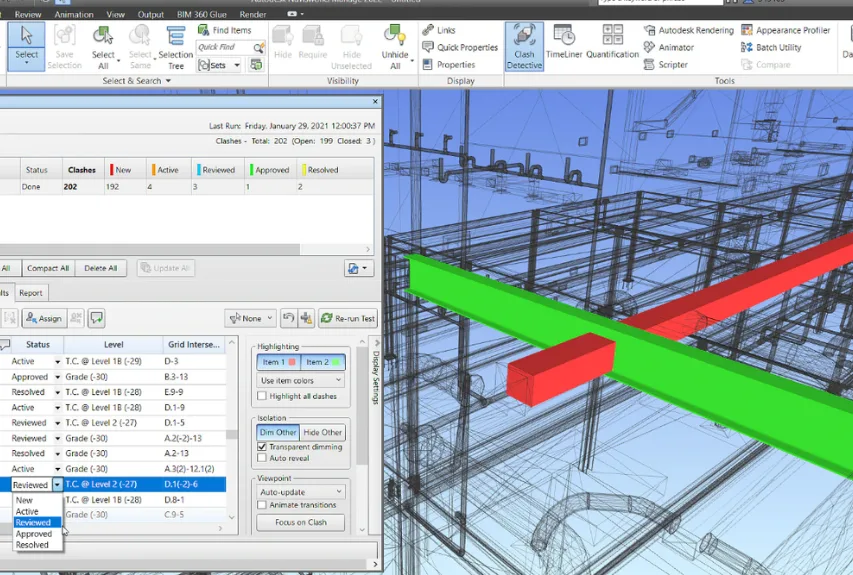
Task: Click the Add Comment speech bubble icon
Action: coord(96,318)
